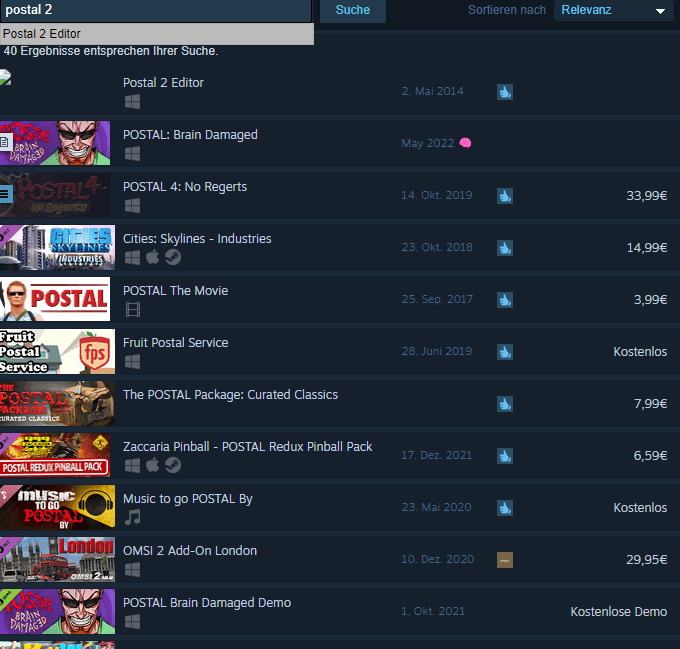The height and width of the screenshot is (649, 680).
Task: Click the Windows icon under POSTAL 4: No Regerts
Action: [132, 206]
